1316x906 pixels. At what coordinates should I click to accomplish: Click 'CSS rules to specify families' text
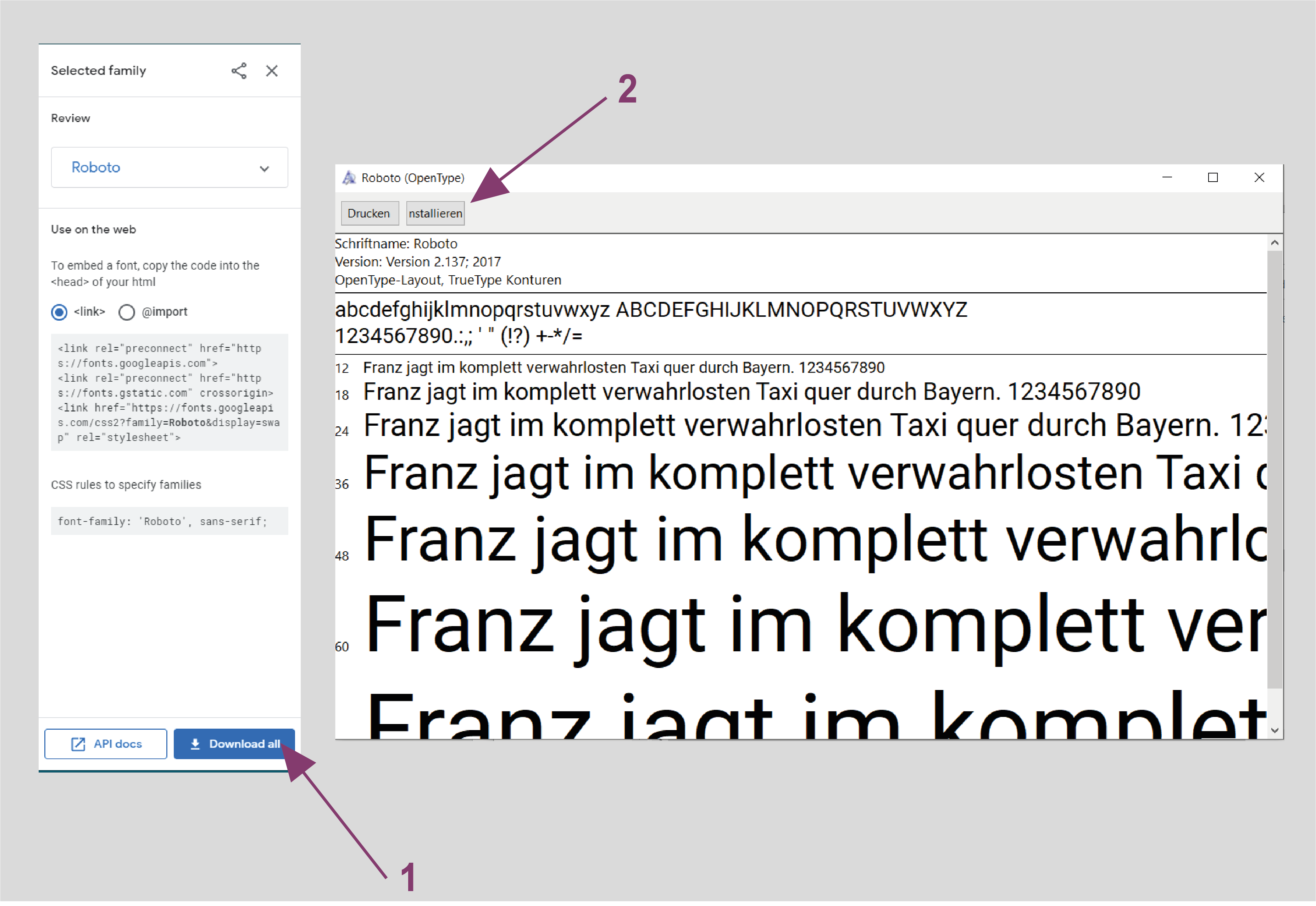coord(126,485)
